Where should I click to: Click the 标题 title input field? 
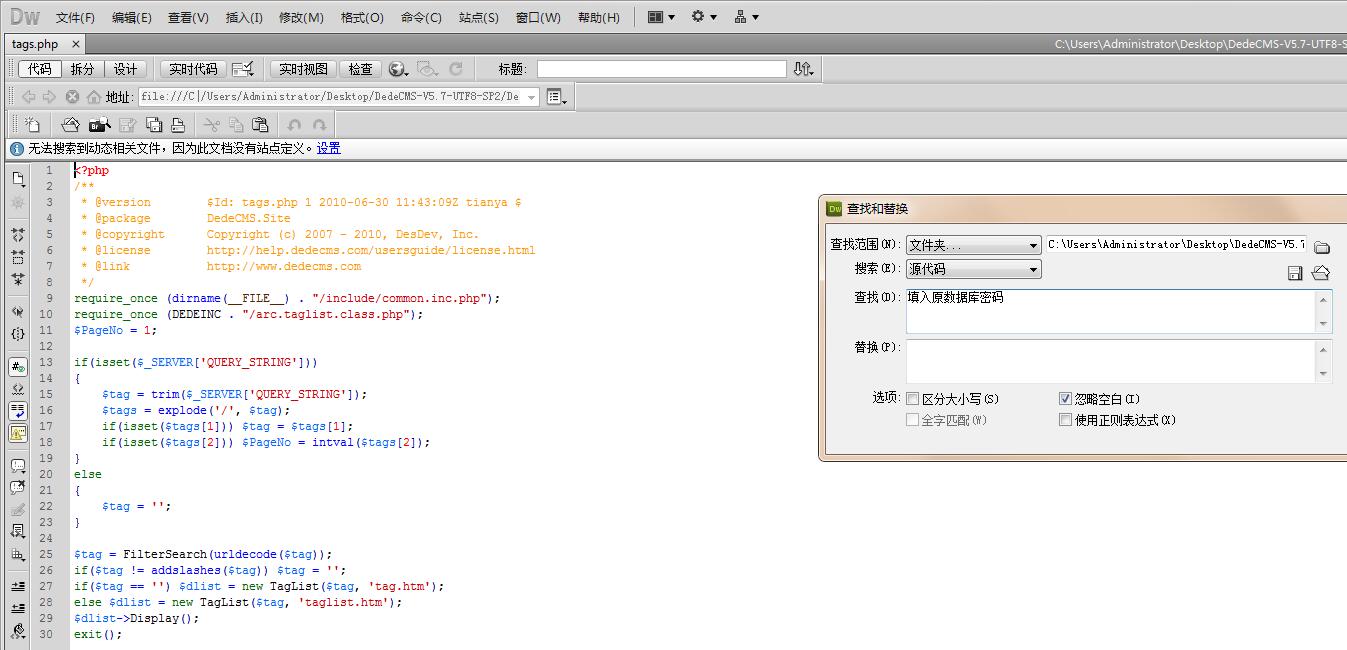[x=662, y=69]
